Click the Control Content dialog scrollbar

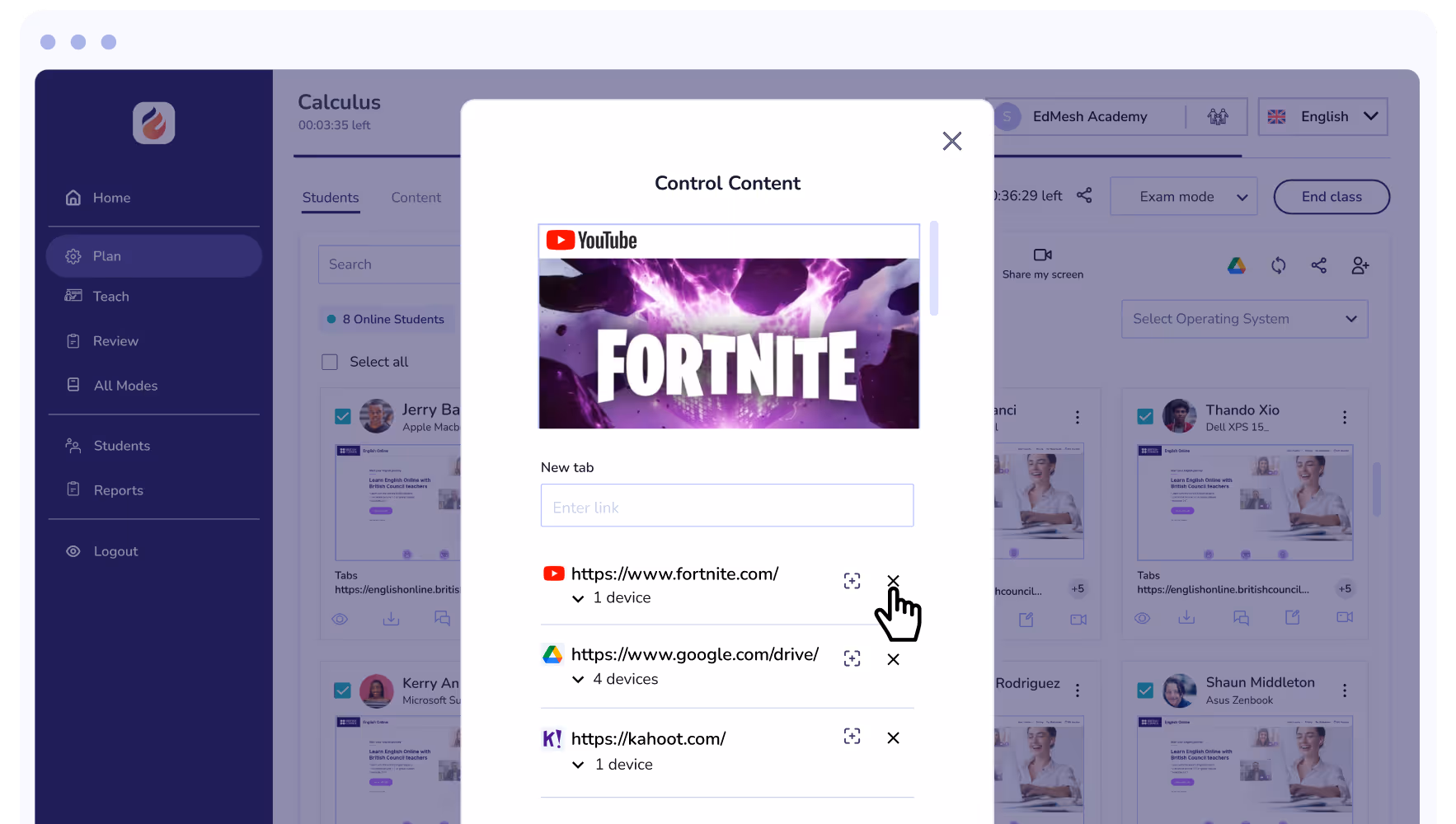[x=934, y=268]
